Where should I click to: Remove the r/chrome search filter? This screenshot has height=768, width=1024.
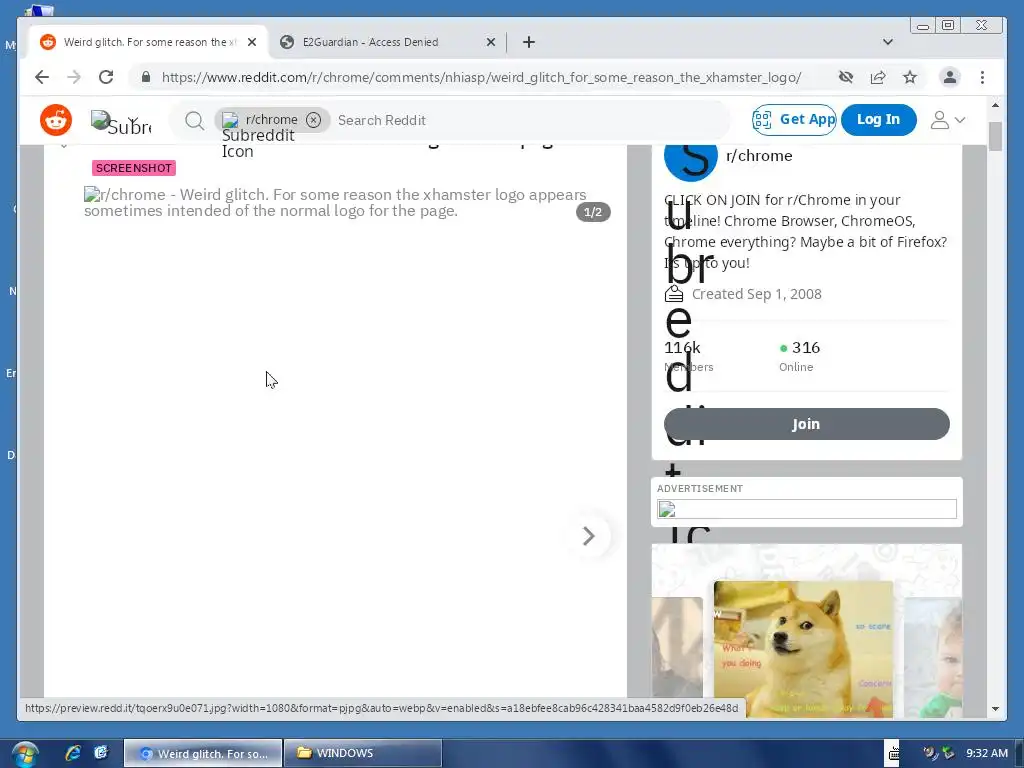point(313,120)
